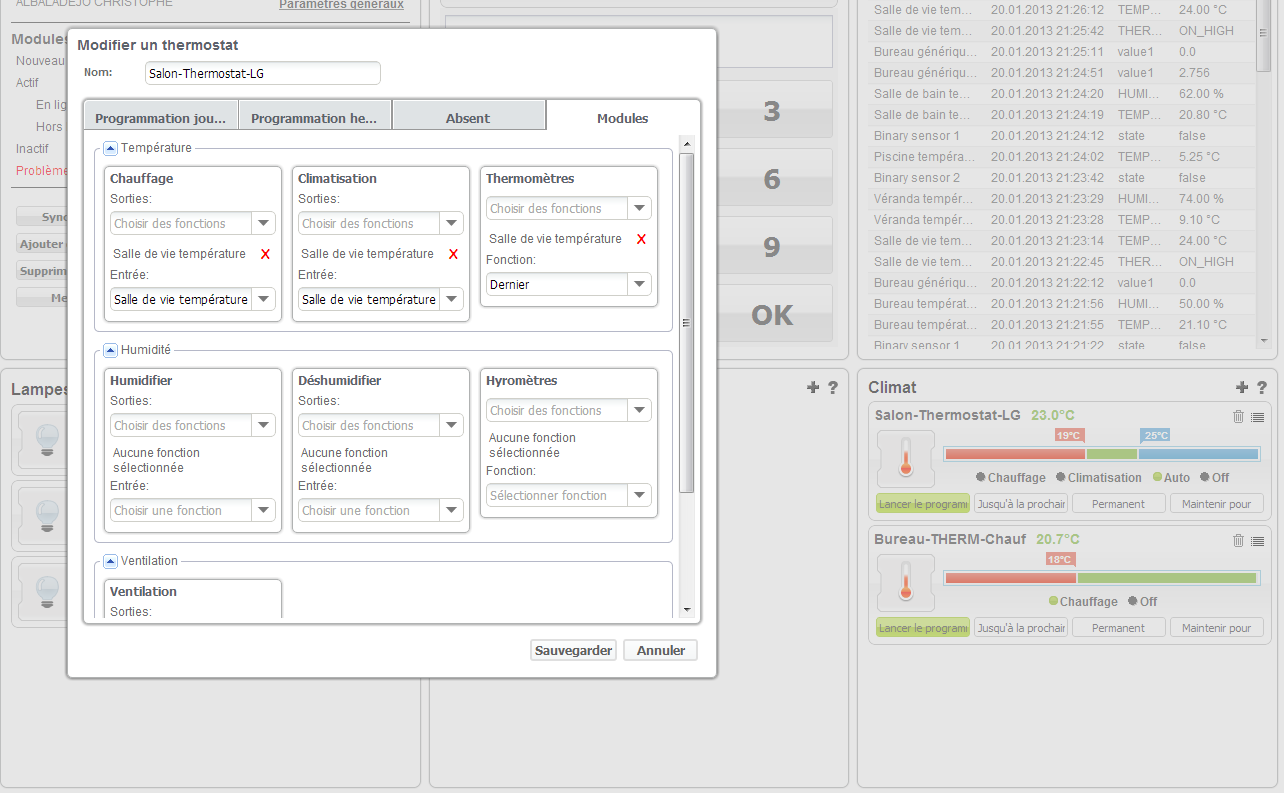Remove Salon de vie température from Chauffage
Image resolution: width=1284 pixels, height=793 pixels.
click(265, 254)
